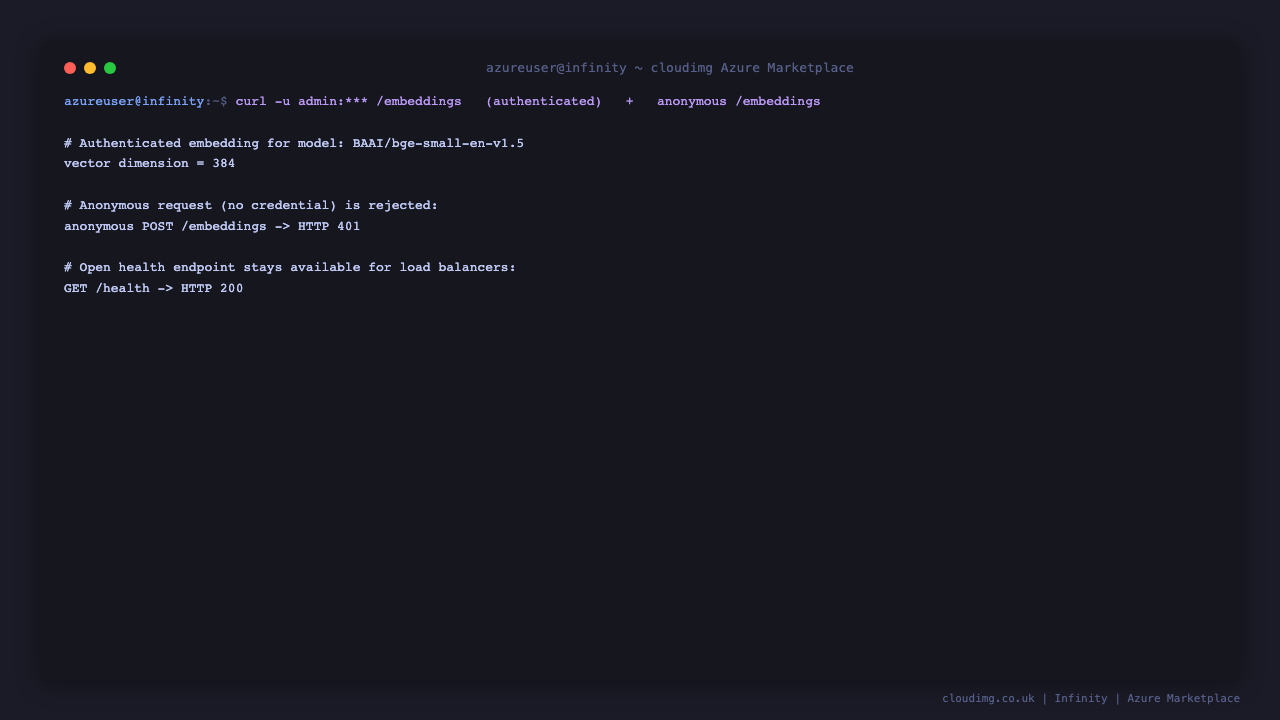Screen dimensions: 1280x720
Task: Click the anonymous POST /embeddings -> HTTP 401 line
Action: (x=212, y=226)
